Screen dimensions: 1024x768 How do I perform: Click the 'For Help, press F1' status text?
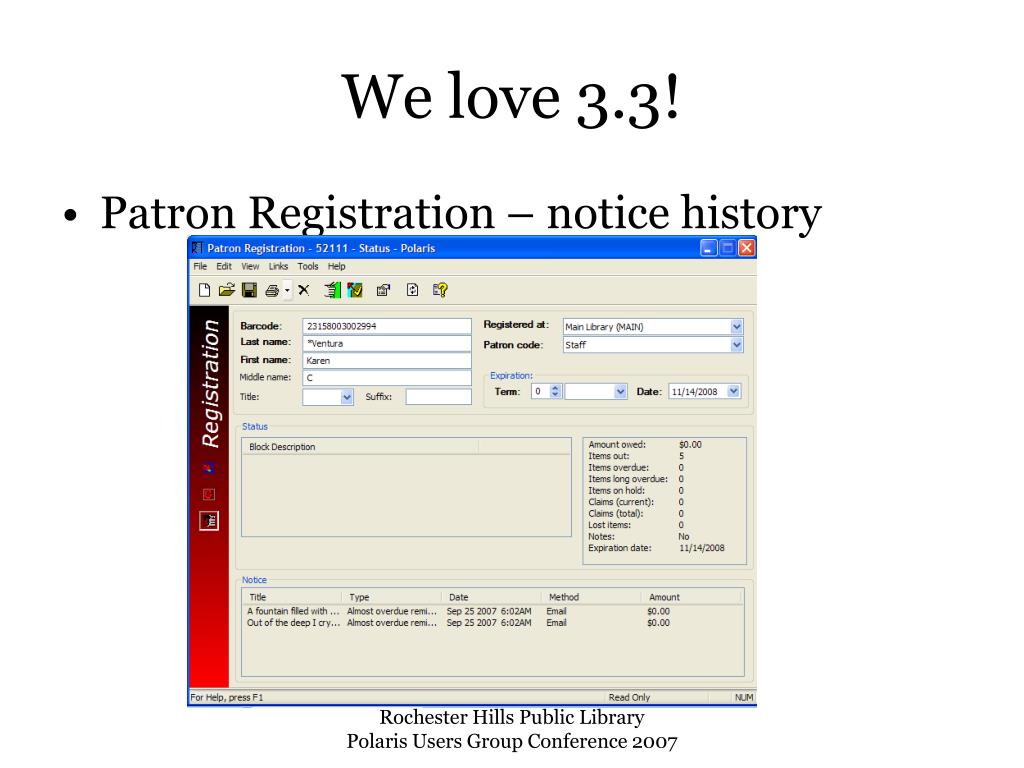pos(227,697)
